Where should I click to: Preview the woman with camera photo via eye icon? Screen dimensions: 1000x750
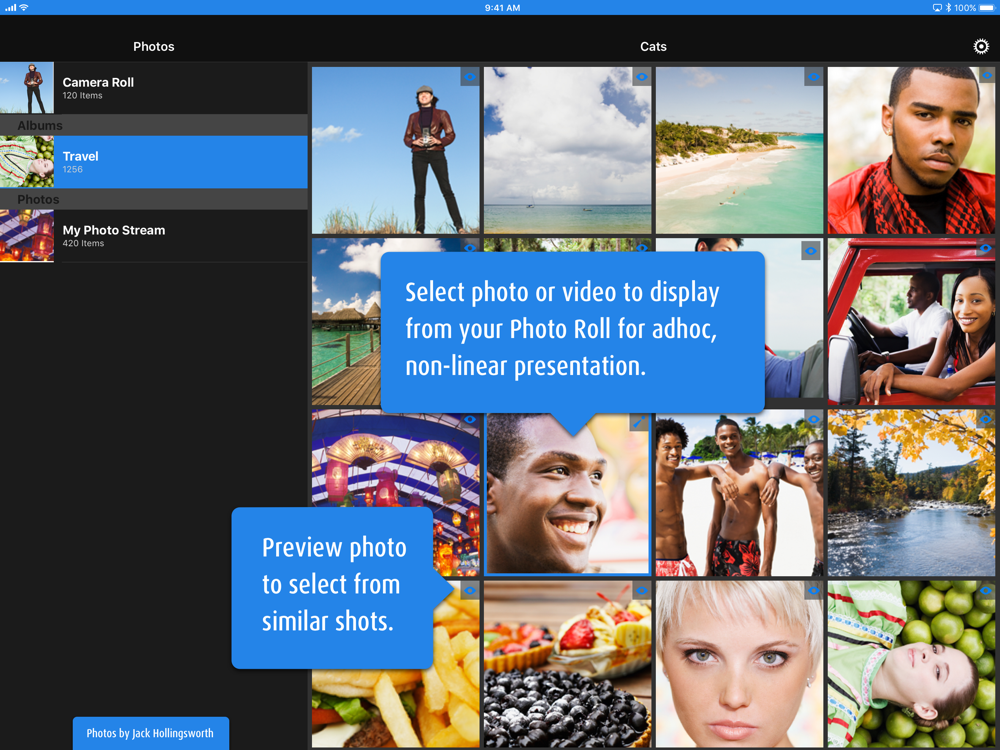point(470,77)
